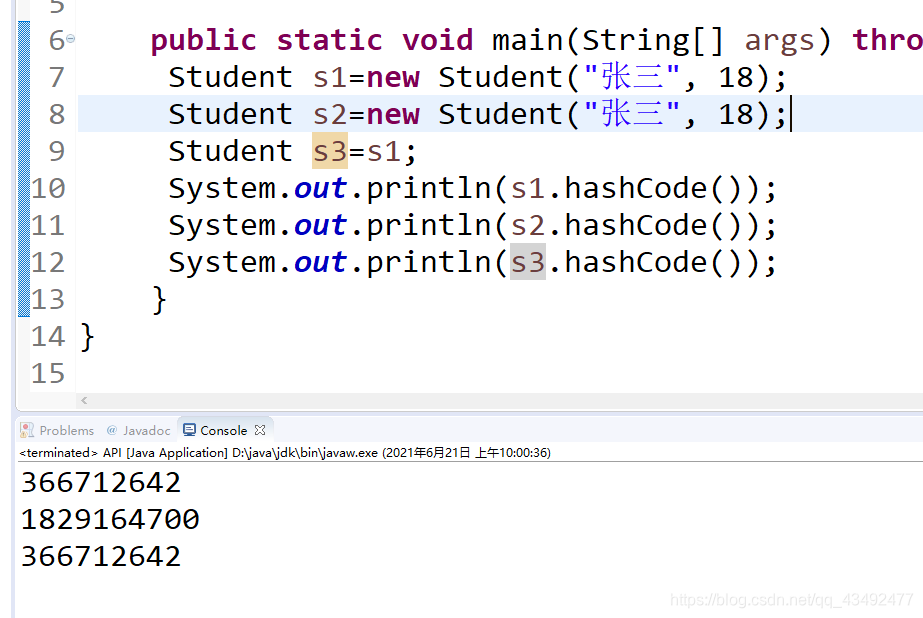The width and height of the screenshot is (923, 618).
Task: Click the variable s1 on line 7
Action: [x=330, y=77]
